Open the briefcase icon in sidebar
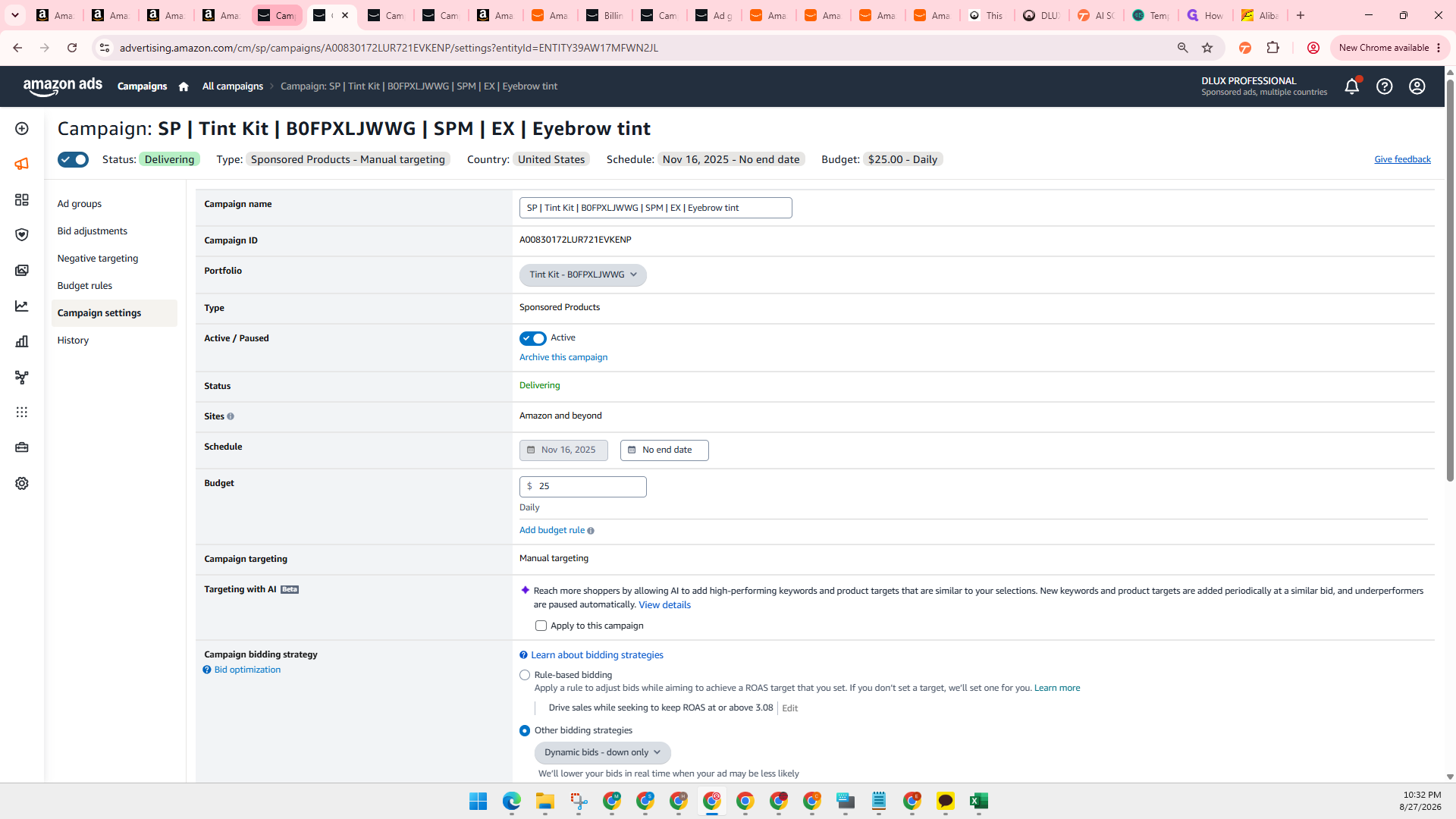This screenshot has width=1456, height=819. 22,447
